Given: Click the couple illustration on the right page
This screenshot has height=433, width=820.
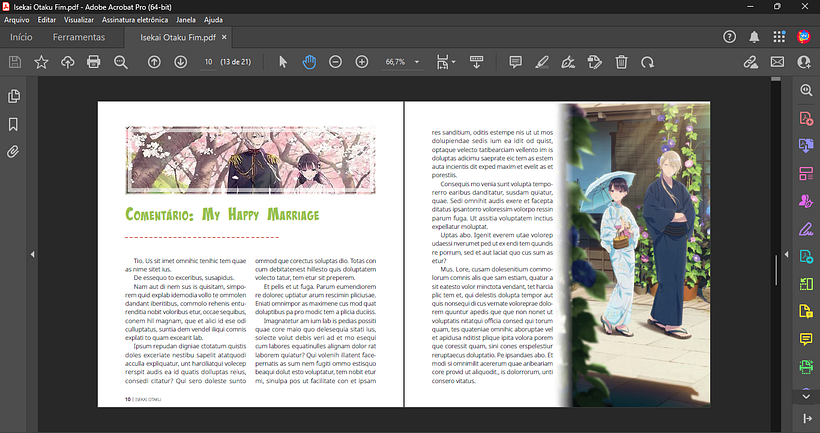Looking at the screenshot, I should tap(638, 254).
